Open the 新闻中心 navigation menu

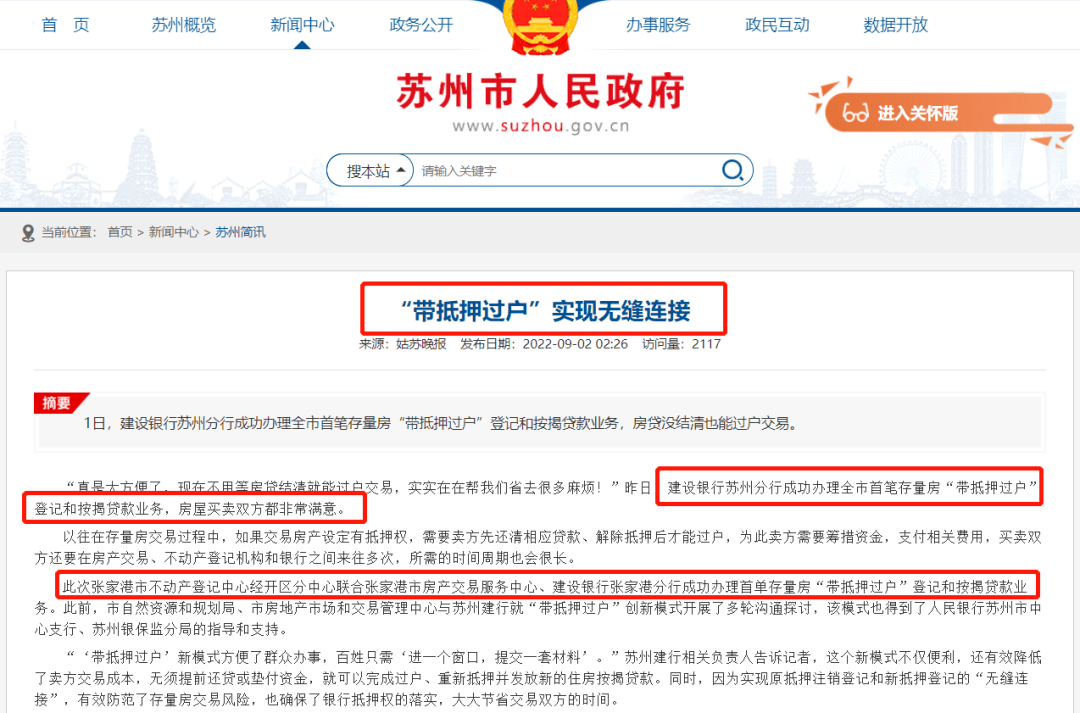pos(302,24)
